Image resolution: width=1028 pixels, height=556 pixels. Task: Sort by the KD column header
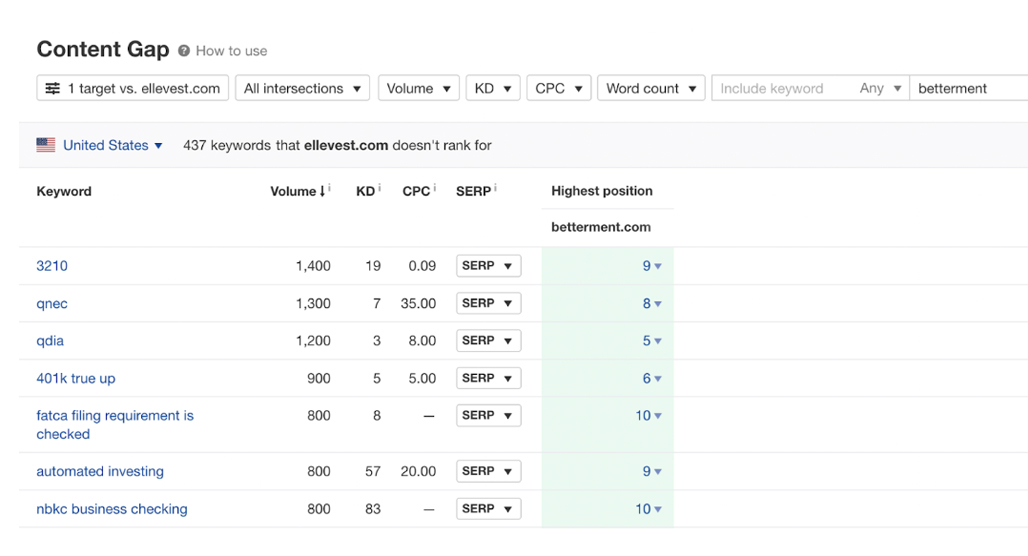click(365, 191)
